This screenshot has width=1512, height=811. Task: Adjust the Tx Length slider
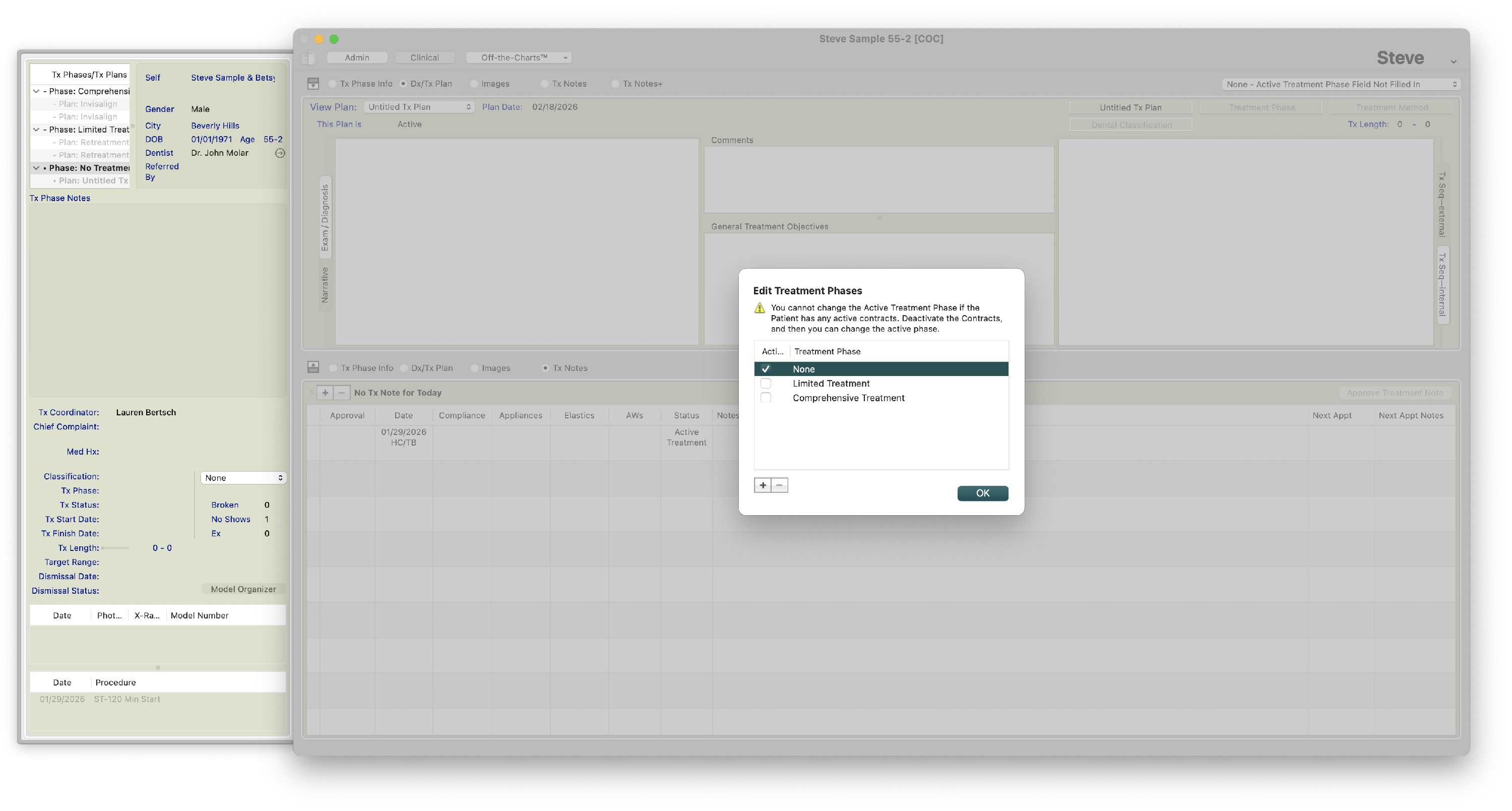[x=115, y=548]
